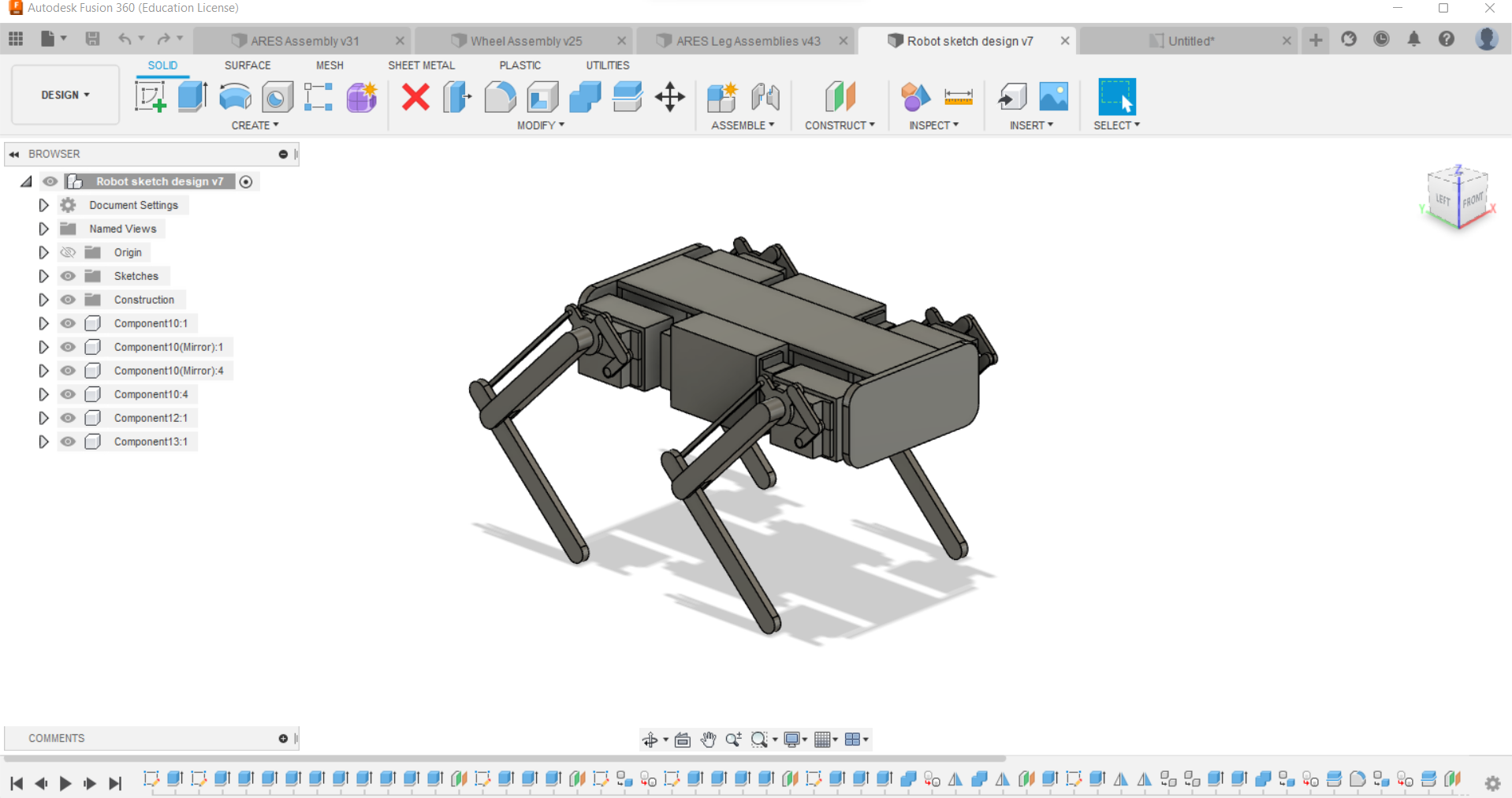Select the Fillet tool in Modify
This screenshot has width=1512, height=798.
pos(500,97)
